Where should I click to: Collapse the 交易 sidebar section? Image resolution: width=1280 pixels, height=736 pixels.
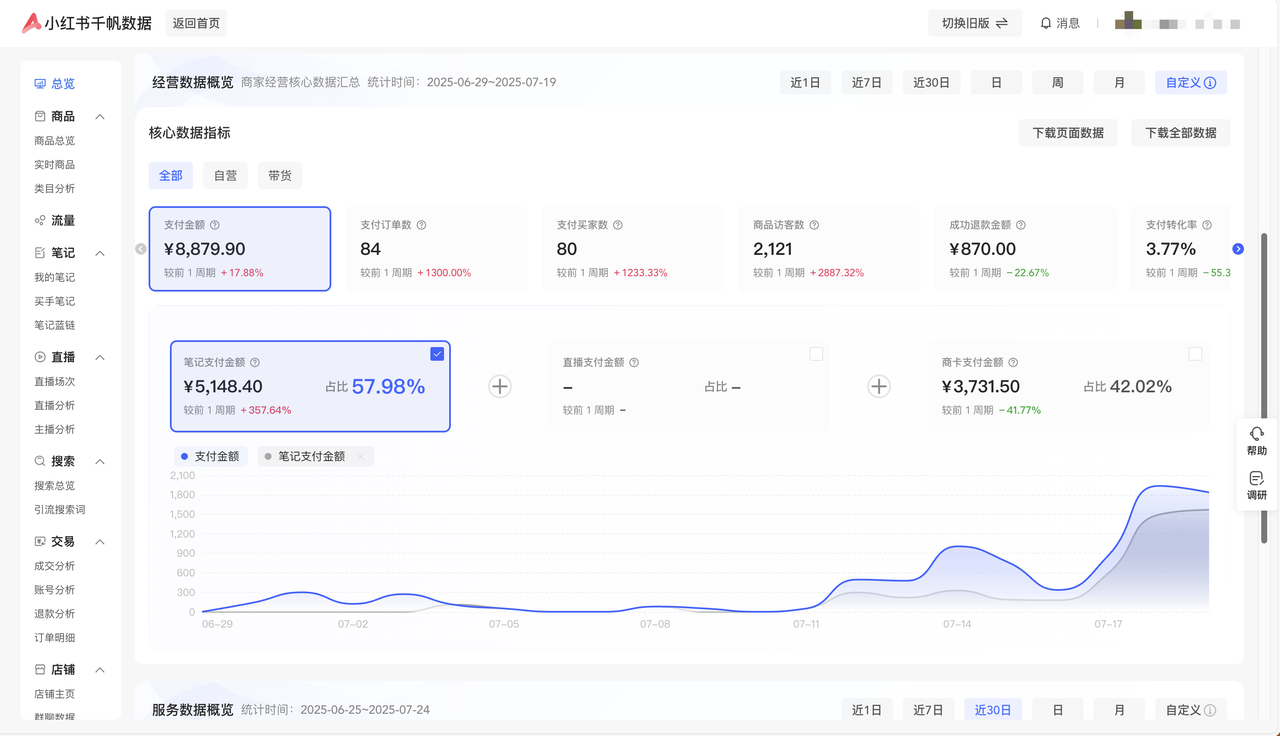100,541
